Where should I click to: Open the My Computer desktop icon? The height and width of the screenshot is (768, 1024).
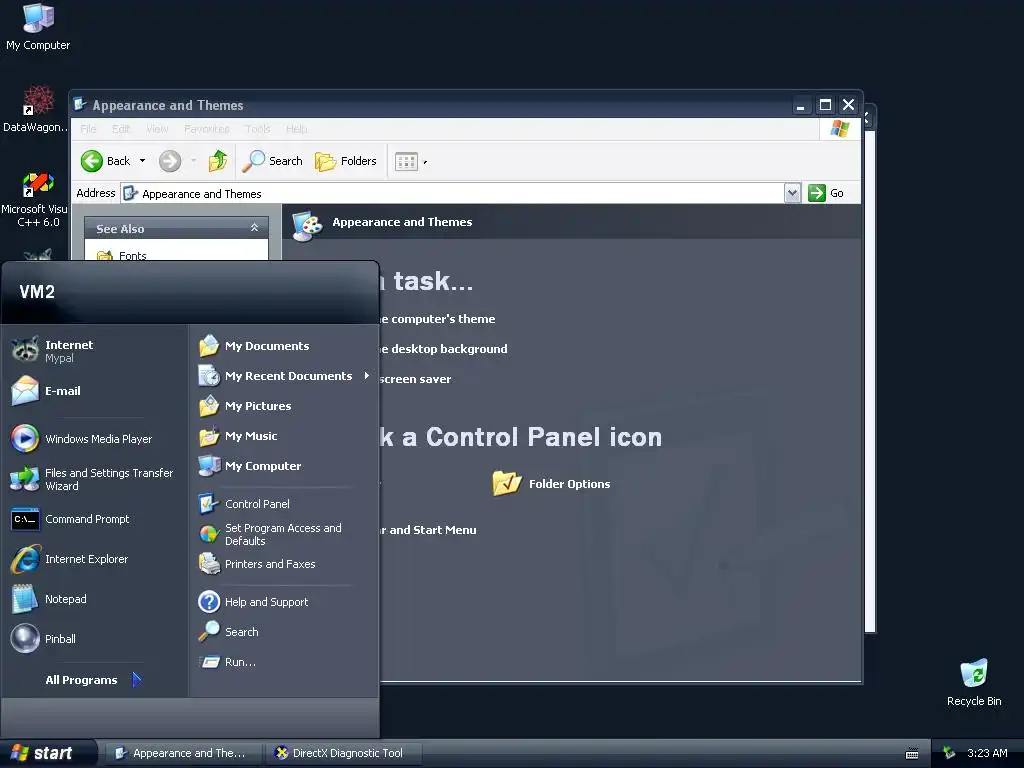[x=38, y=26]
